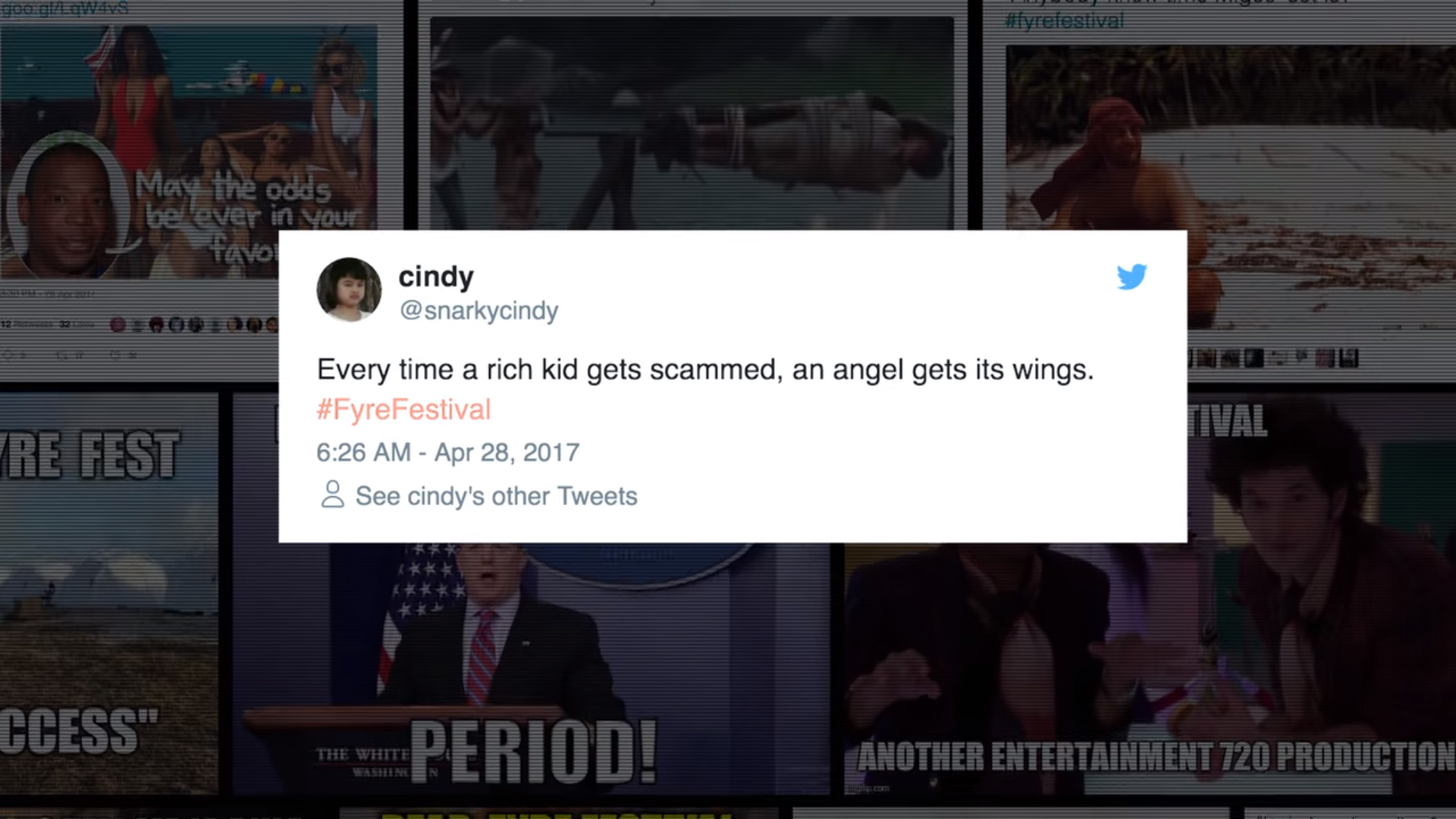The width and height of the screenshot is (1456, 819).
Task: Click the Twitter bird logo icon
Action: tap(1131, 277)
